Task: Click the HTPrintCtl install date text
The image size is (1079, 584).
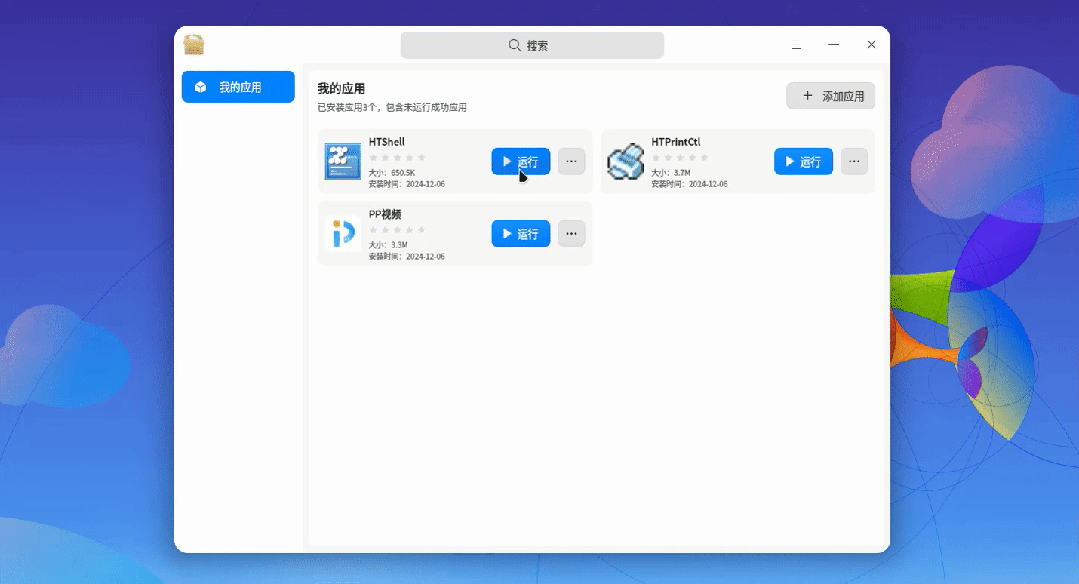Action: tap(690, 184)
